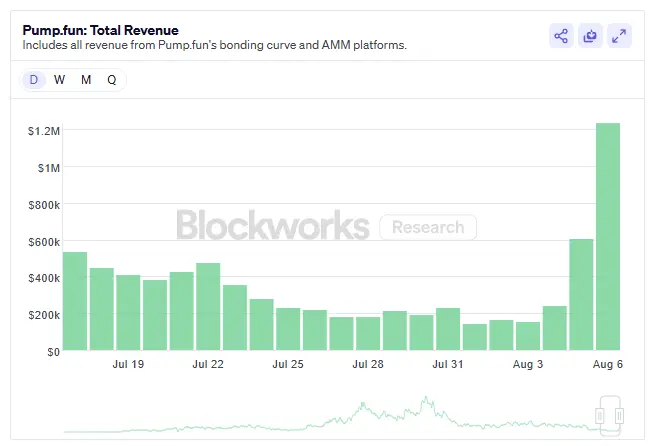Screen dimensions: 651x446
Task: Click the tallest bar at Aug 6
Action: 608,236
